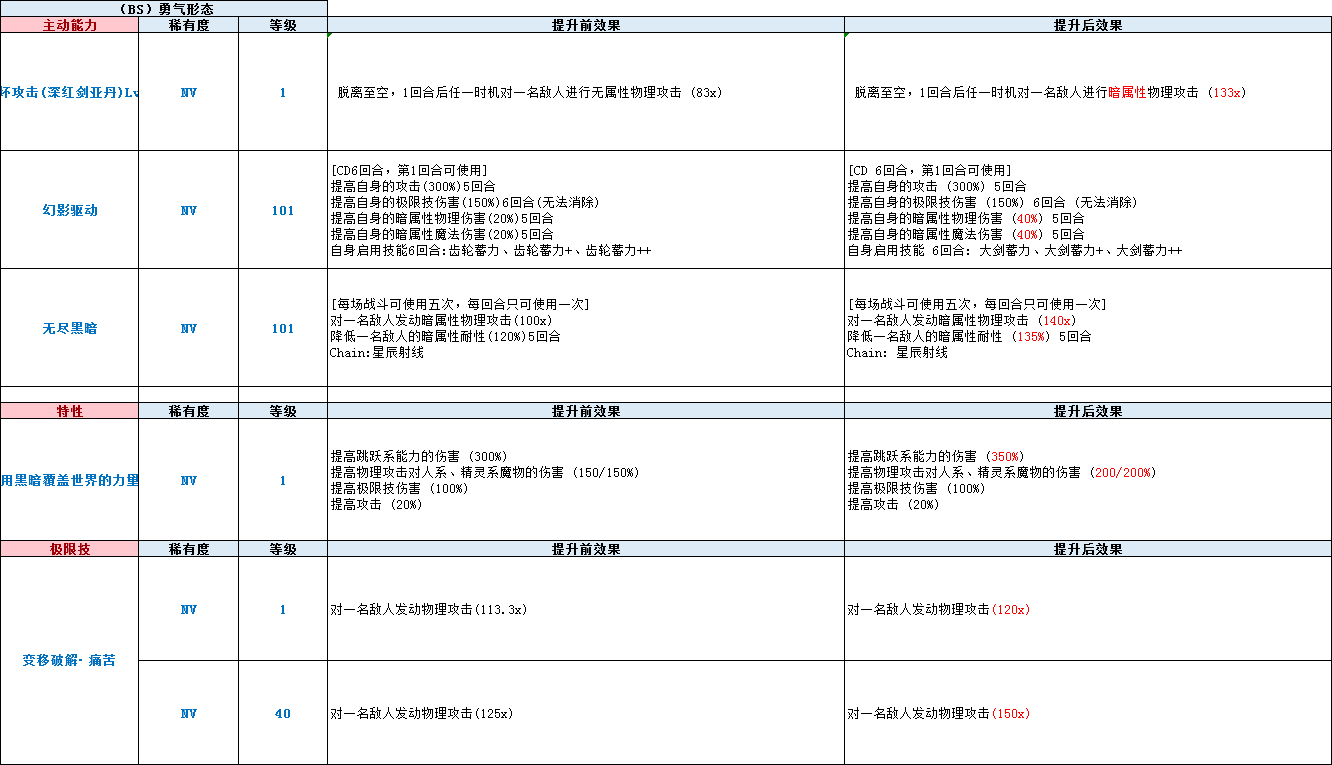The width and height of the screenshot is (1332, 765).
Task: Click the 主动能力 header cell
Action: point(69,25)
